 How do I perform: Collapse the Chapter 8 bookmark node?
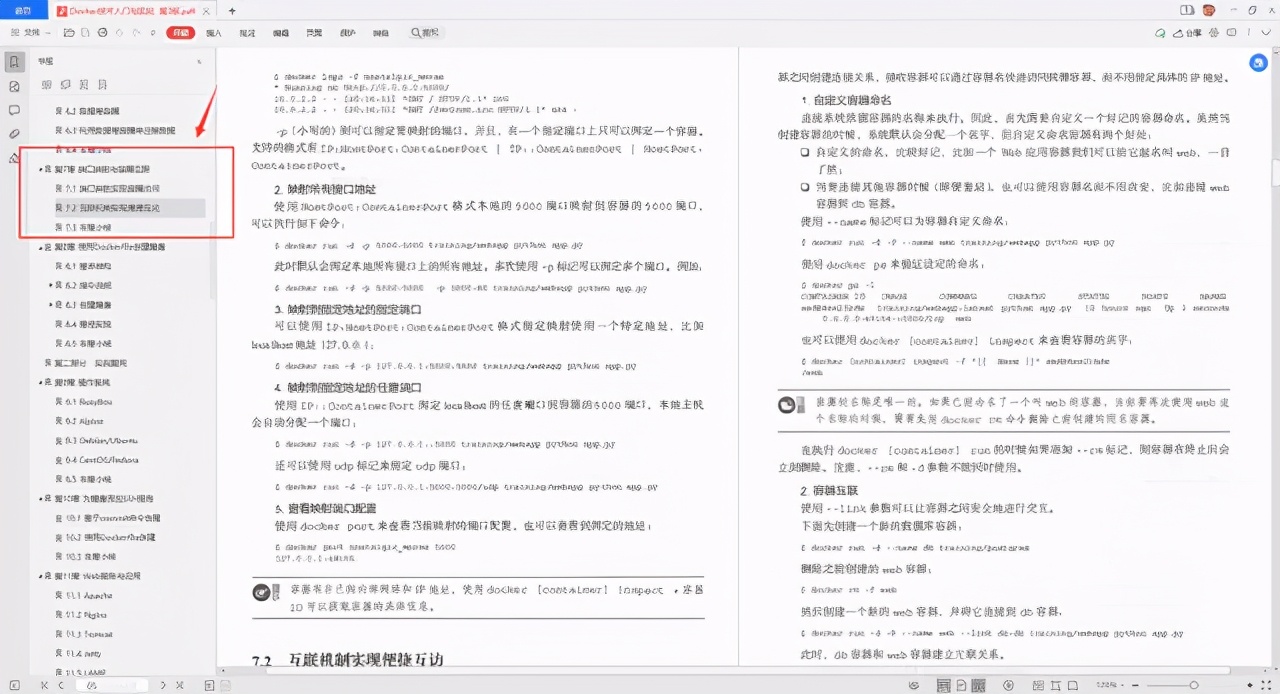coord(41,246)
